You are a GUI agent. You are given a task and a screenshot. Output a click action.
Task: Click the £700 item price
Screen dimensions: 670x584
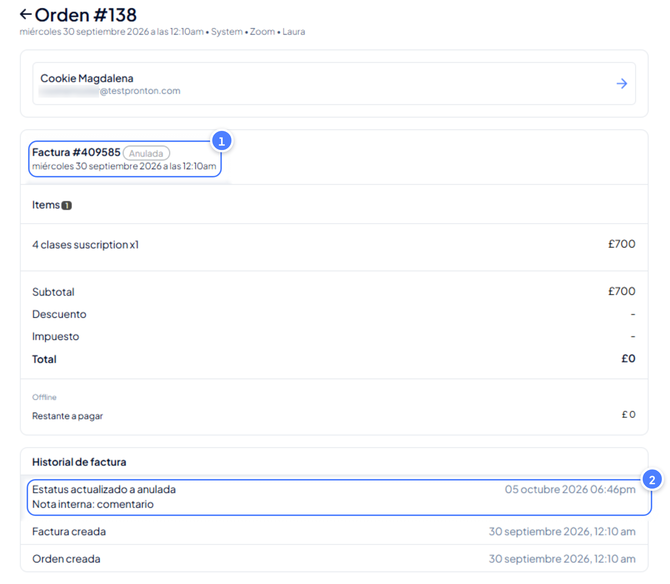[x=622, y=244]
